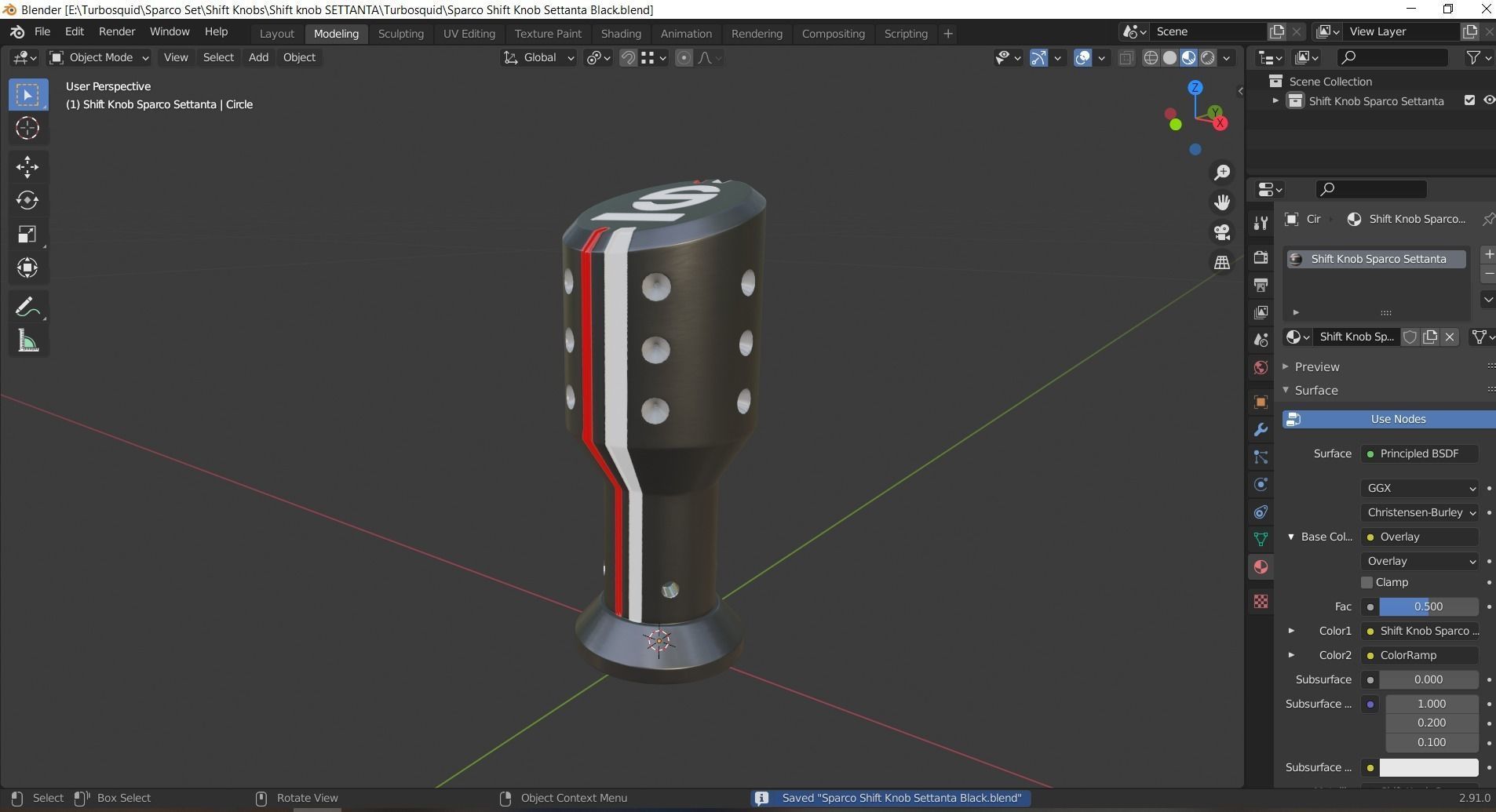Open the Output properties tab
This screenshot has width=1496, height=812.
(1261, 285)
